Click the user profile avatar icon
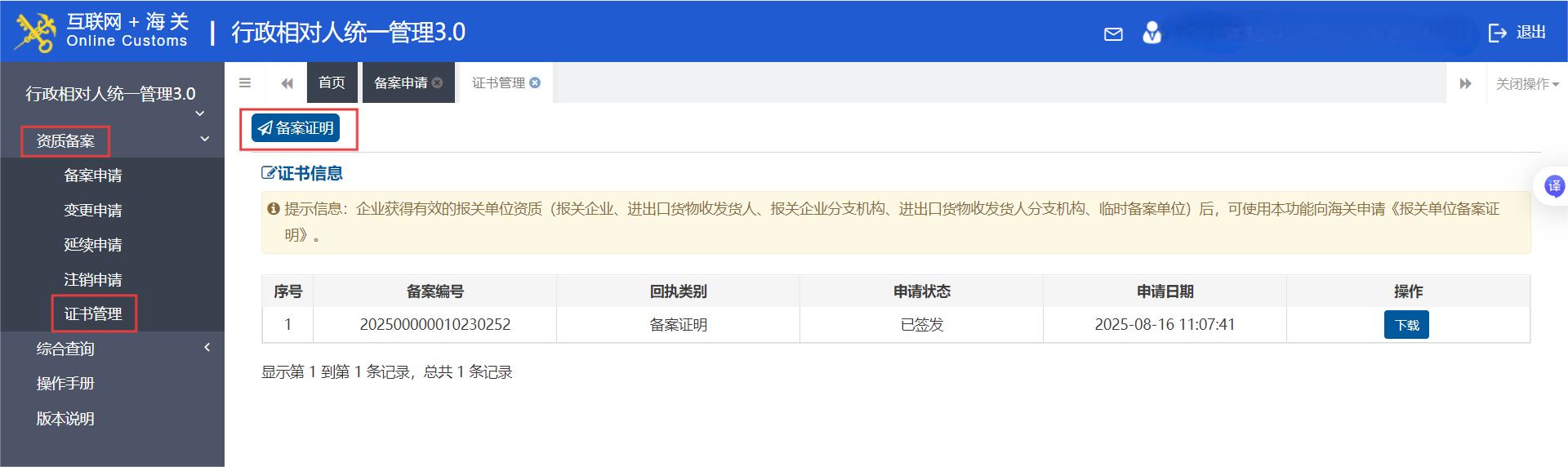1568x467 pixels. [x=1151, y=33]
